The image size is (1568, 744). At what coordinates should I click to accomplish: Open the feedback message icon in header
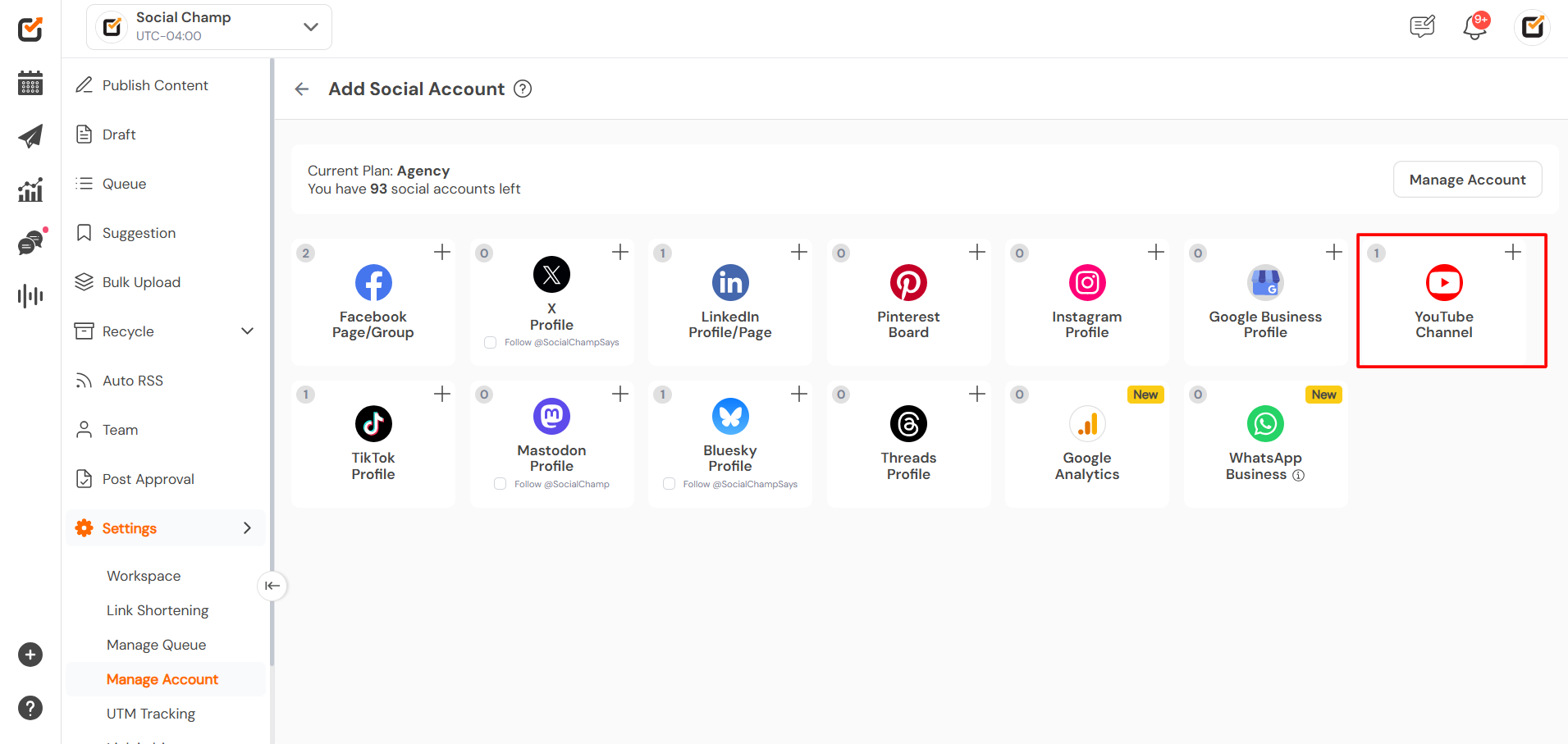pyautogui.click(x=1422, y=27)
